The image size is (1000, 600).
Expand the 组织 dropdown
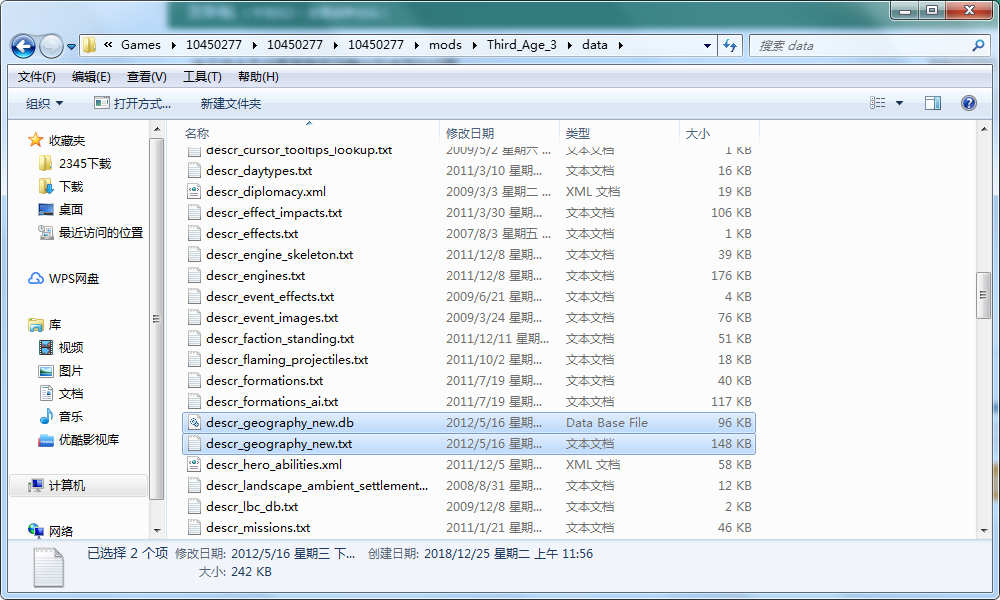[x=44, y=103]
